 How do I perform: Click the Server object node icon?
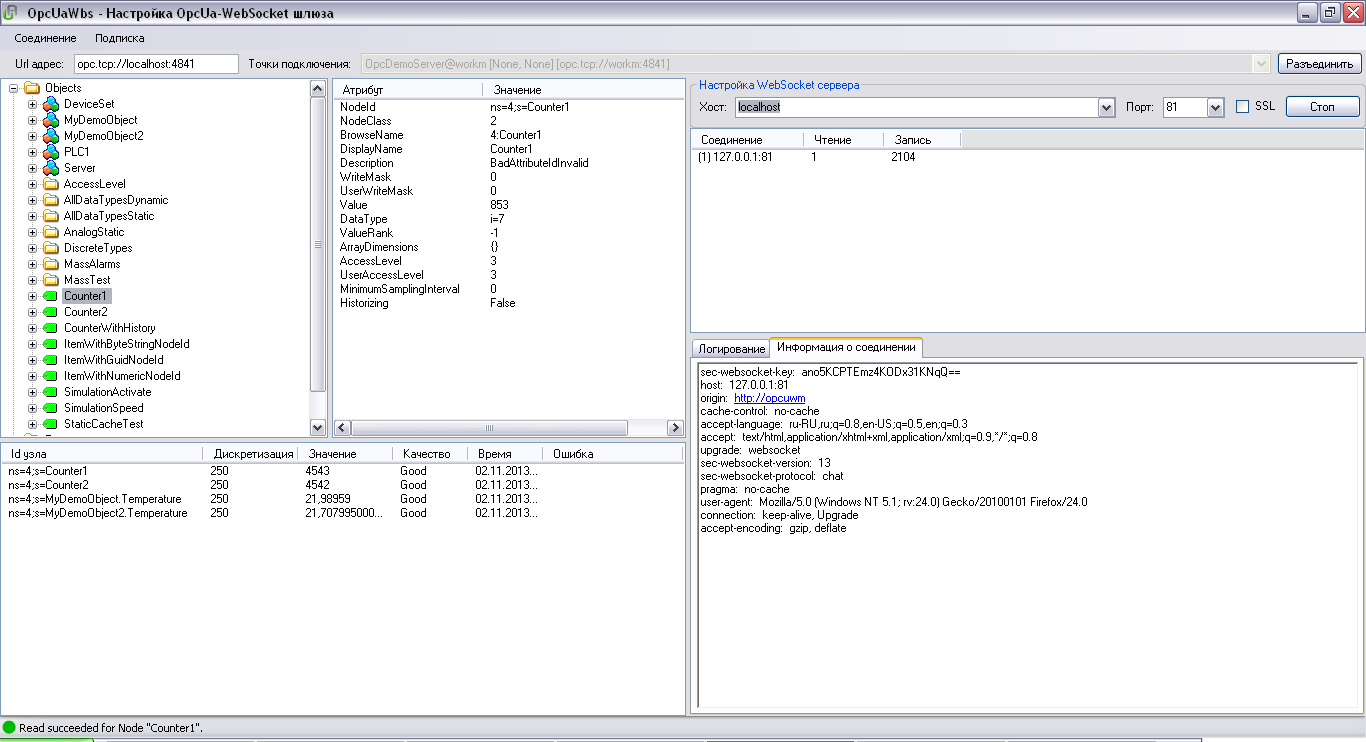[x=50, y=168]
